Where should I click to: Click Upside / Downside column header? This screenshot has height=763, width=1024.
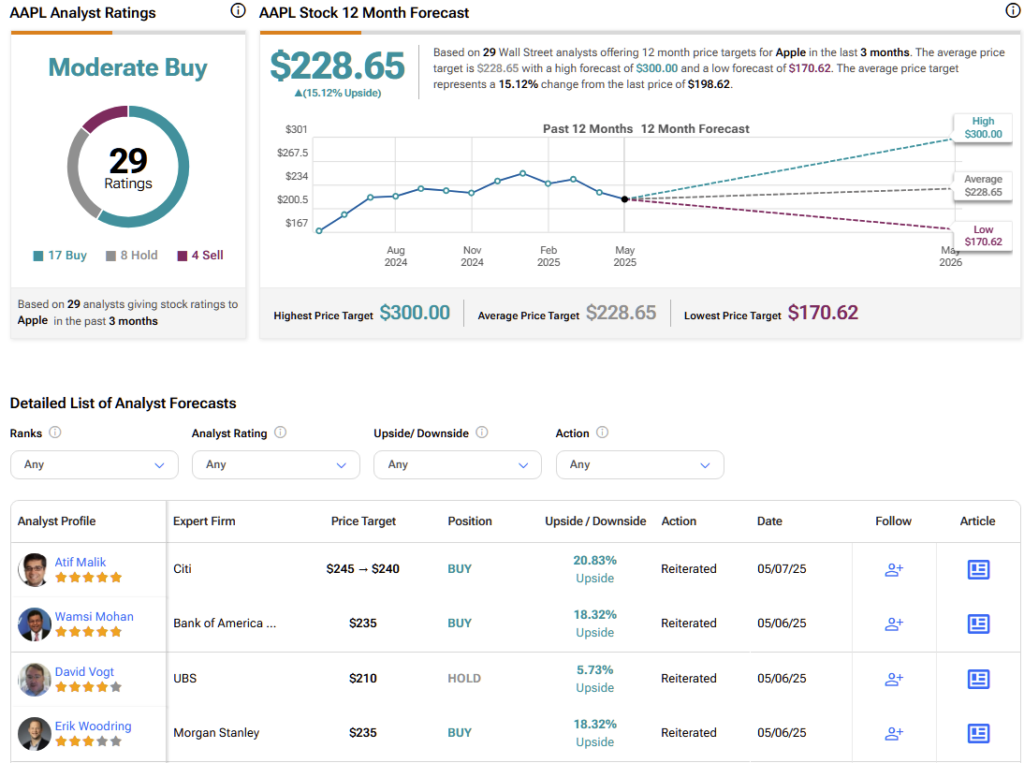[x=595, y=521]
